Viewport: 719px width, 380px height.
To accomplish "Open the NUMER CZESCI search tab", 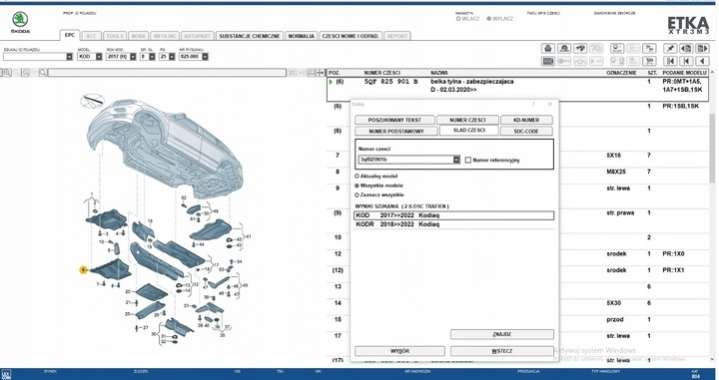I will pyautogui.click(x=467, y=120).
